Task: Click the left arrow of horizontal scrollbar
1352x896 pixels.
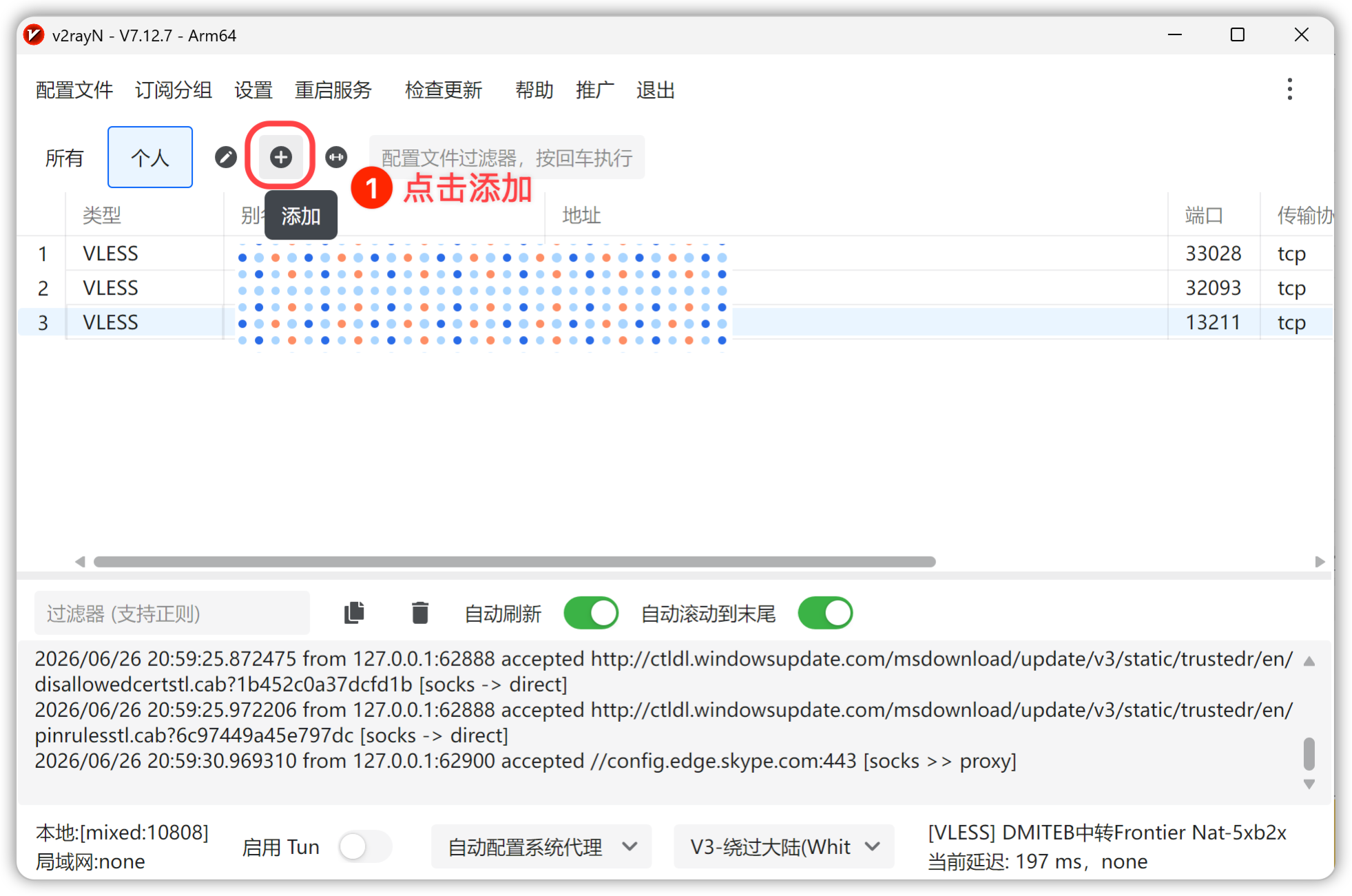Action: pyautogui.click(x=80, y=561)
